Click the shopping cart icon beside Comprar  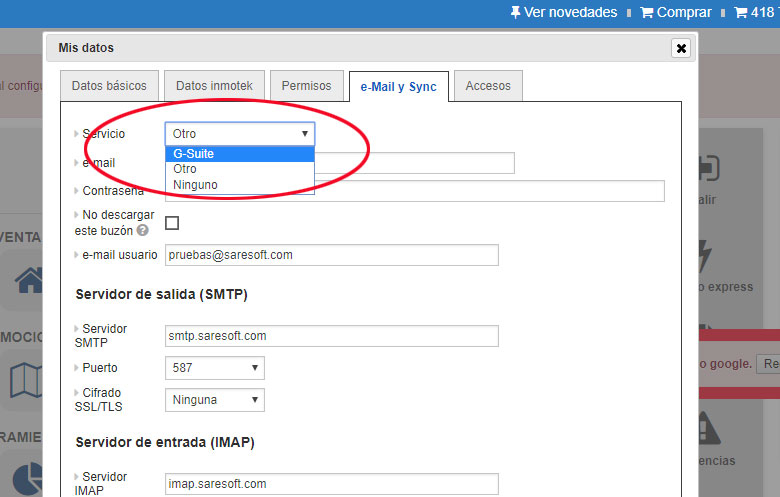tap(647, 12)
